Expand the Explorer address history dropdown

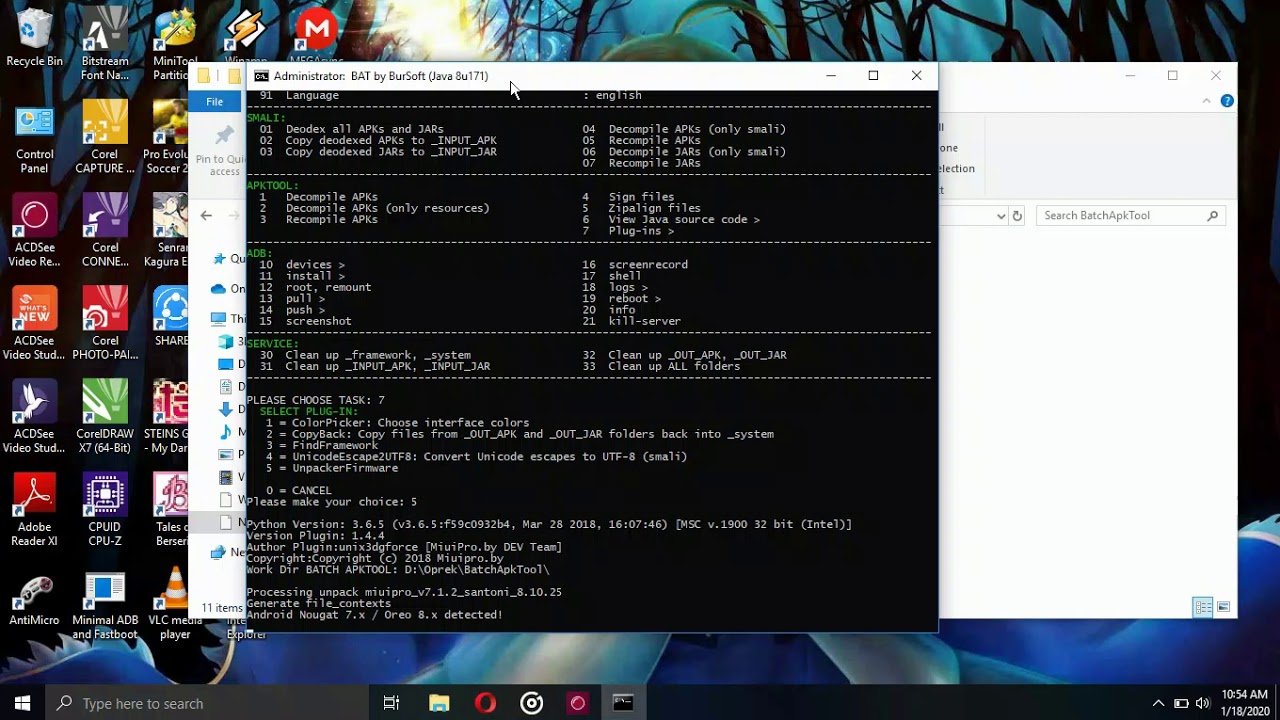(x=1001, y=216)
